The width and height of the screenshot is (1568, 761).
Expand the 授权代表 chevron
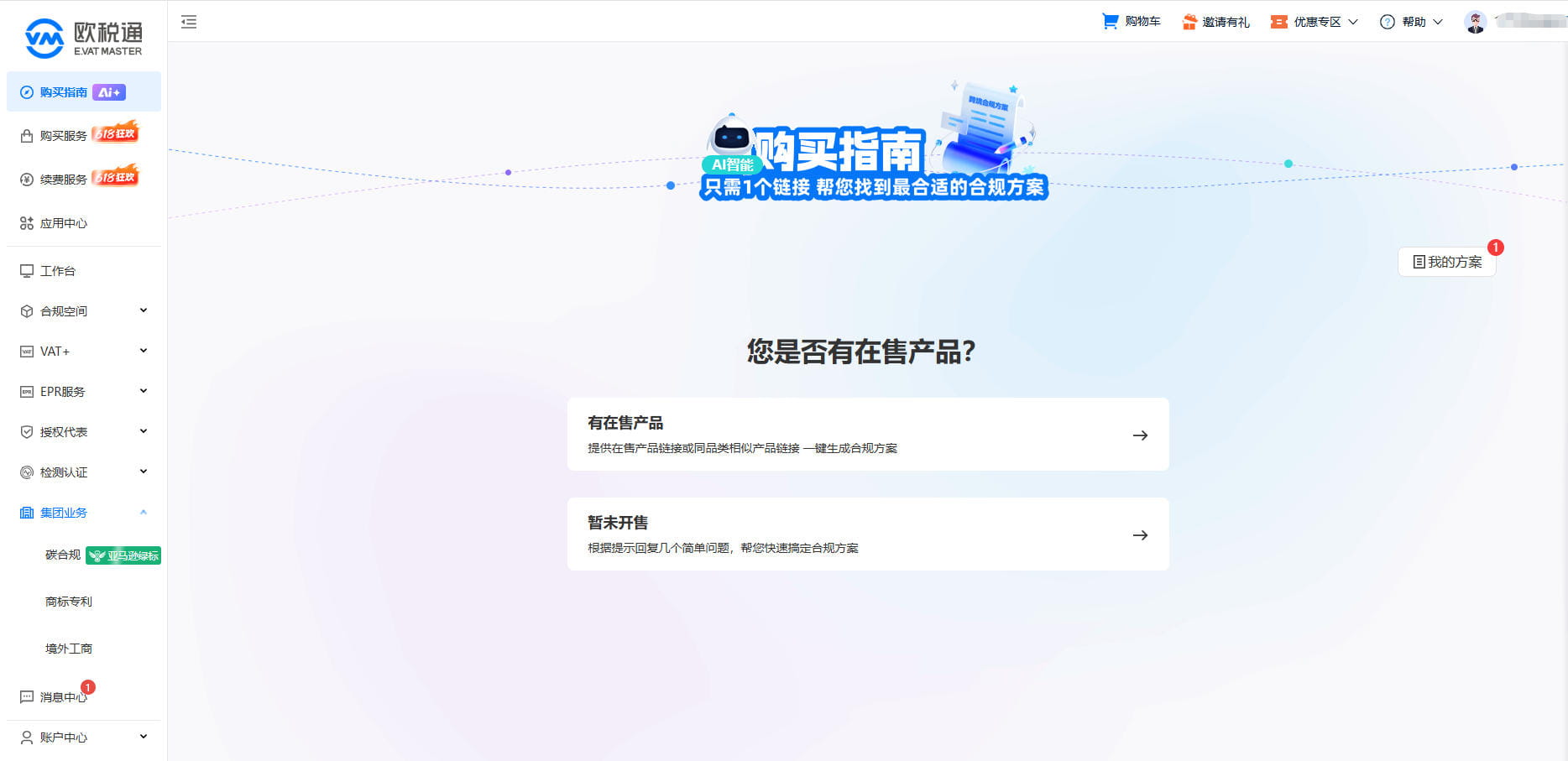[x=144, y=431]
